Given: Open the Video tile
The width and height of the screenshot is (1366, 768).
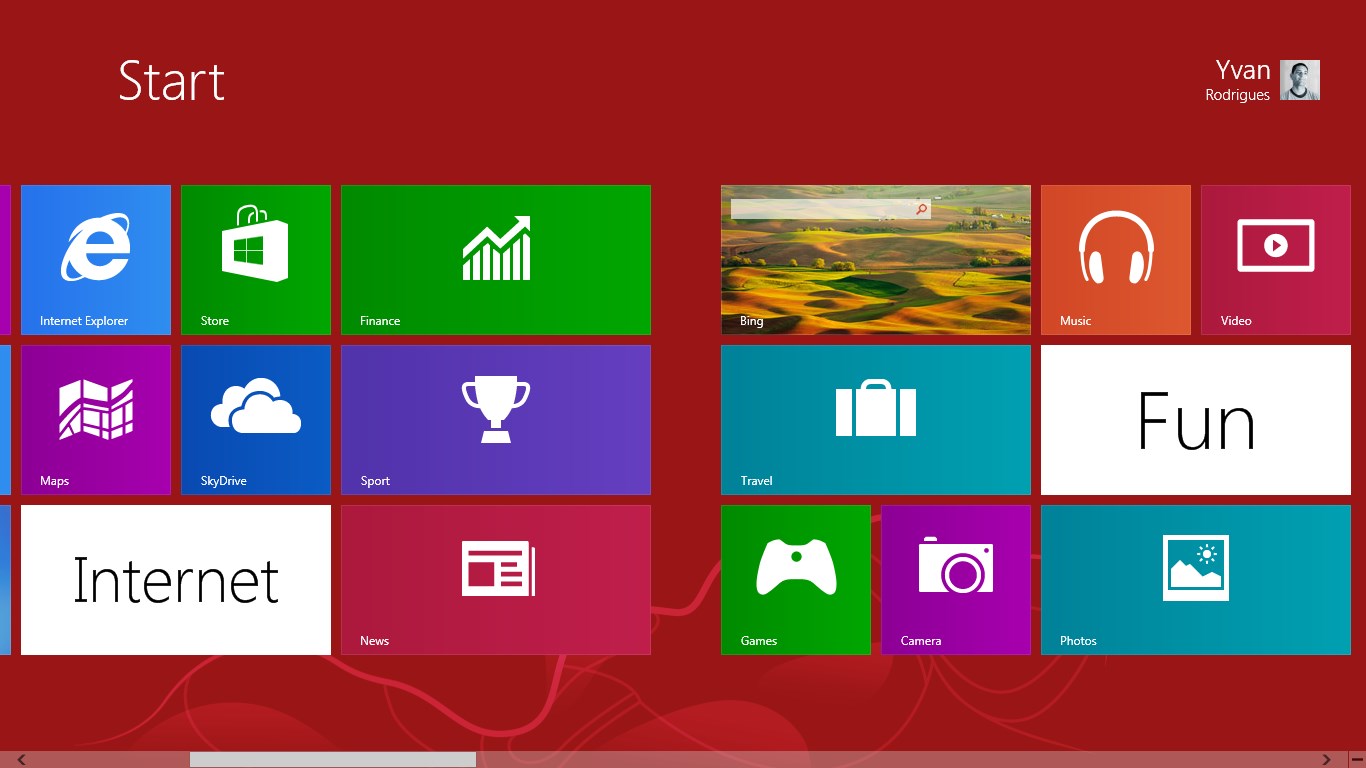Looking at the screenshot, I should tap(1276, 259).
